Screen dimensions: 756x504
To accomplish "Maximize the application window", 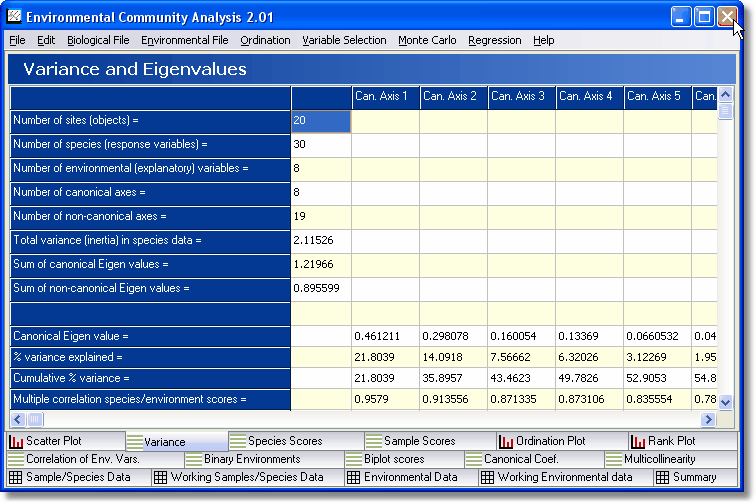I will tap(703, 17).
